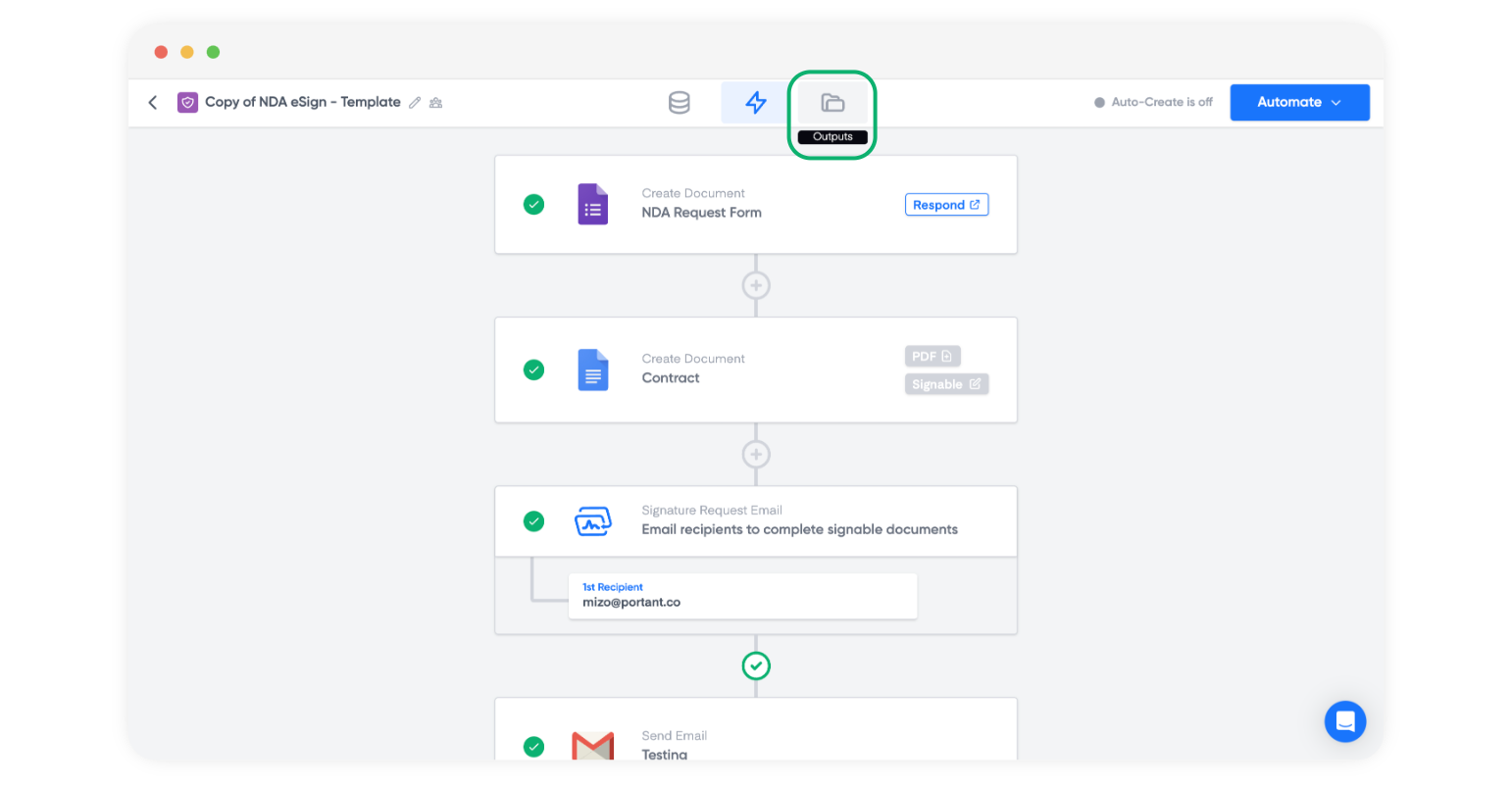Open the Outputs folder tab
The height and width of the screenshot is (786, 1512).
832,103
